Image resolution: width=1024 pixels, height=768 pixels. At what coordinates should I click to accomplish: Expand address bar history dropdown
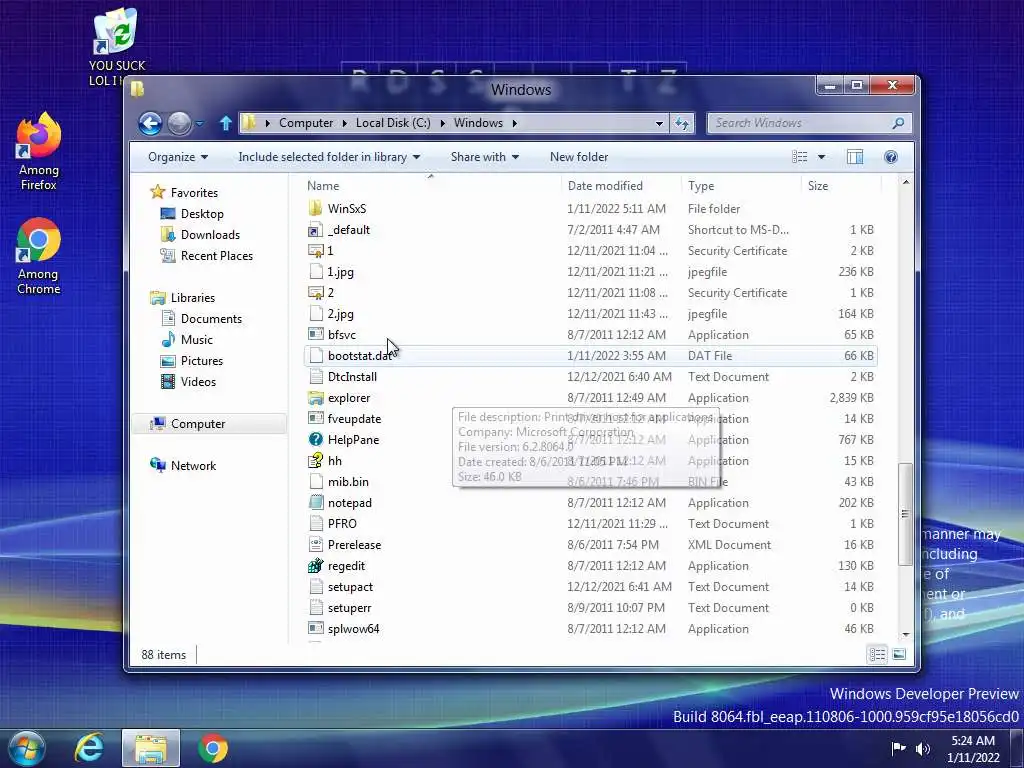pos(659,123)
